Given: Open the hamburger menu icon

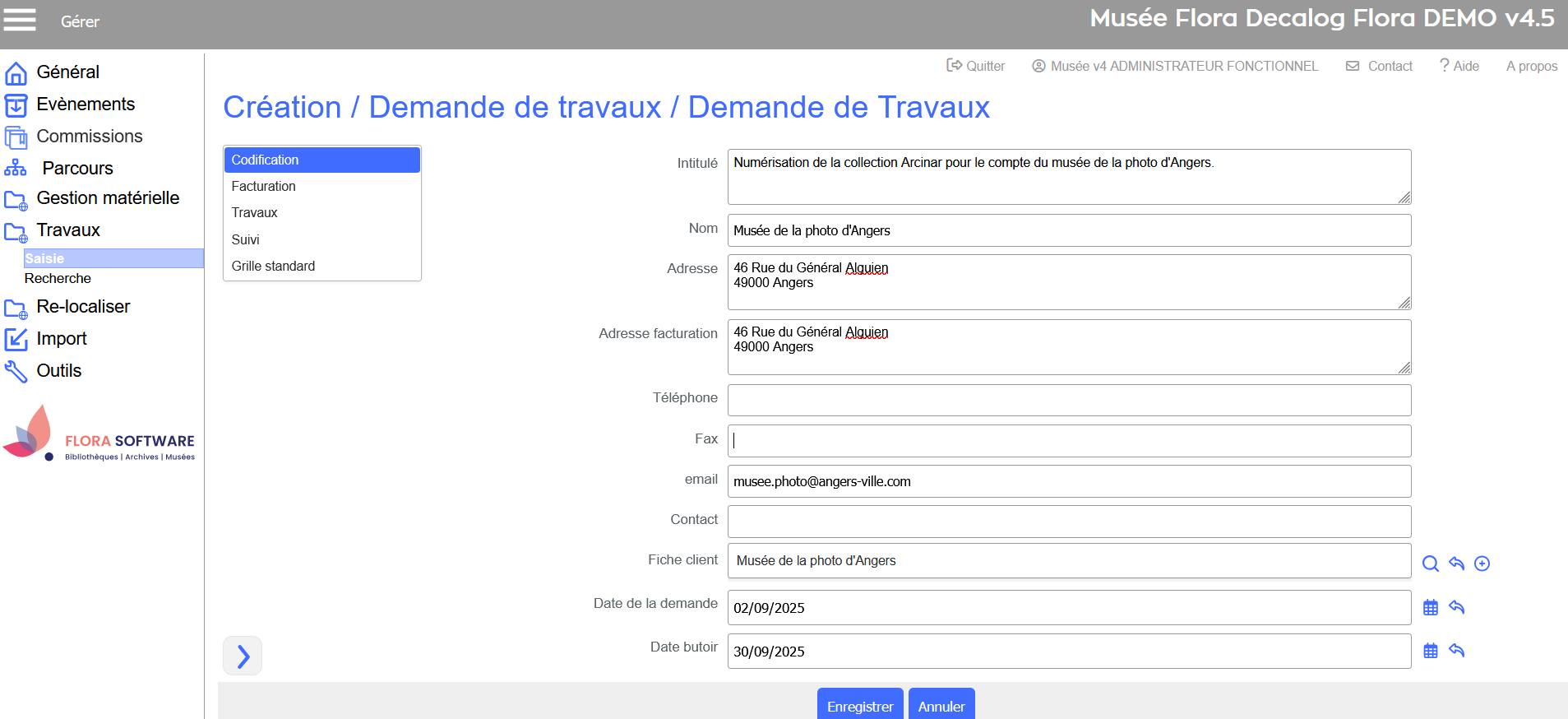Looking at the screenshot, I should 20,20.
